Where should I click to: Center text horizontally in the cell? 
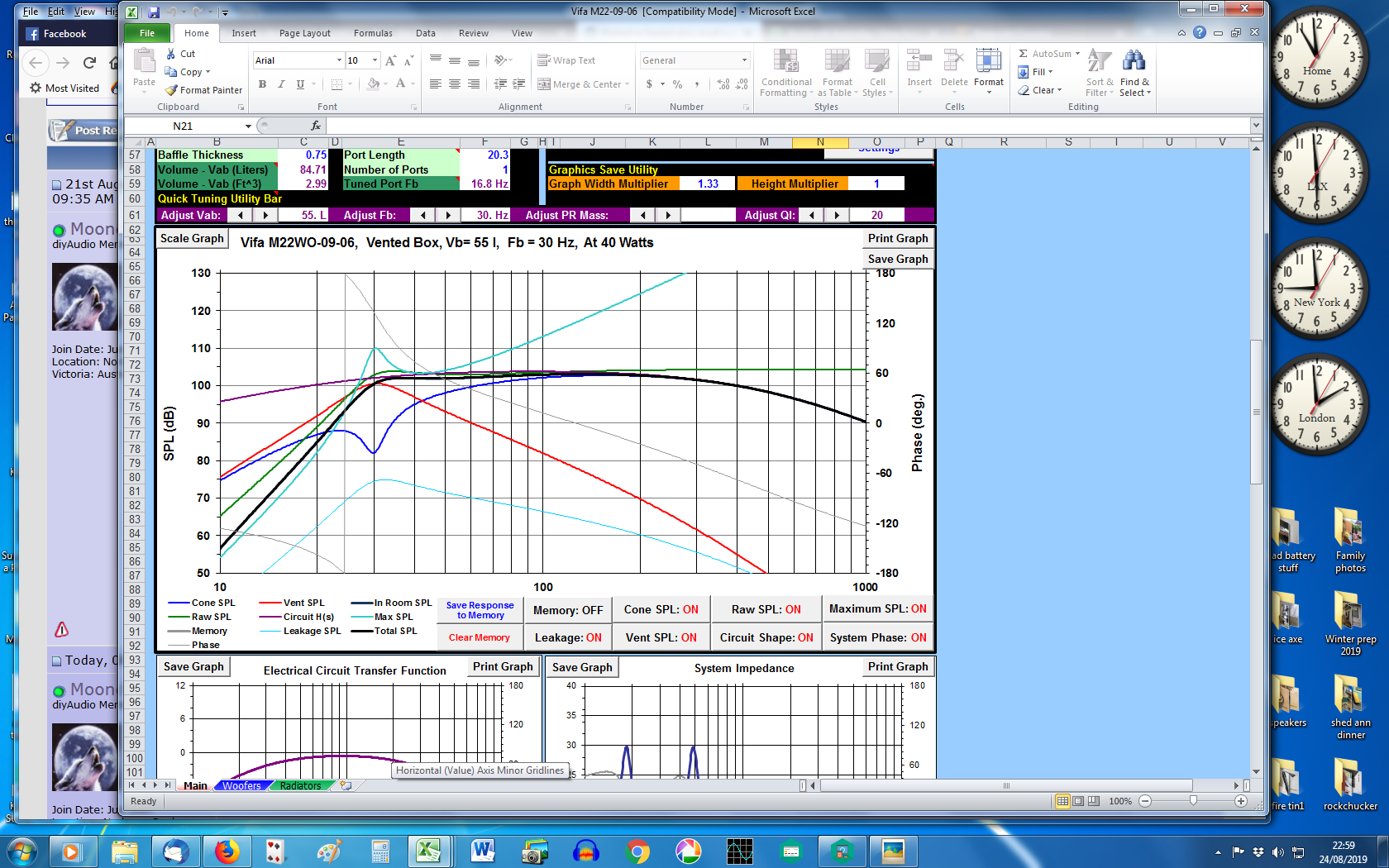(455, 83)
